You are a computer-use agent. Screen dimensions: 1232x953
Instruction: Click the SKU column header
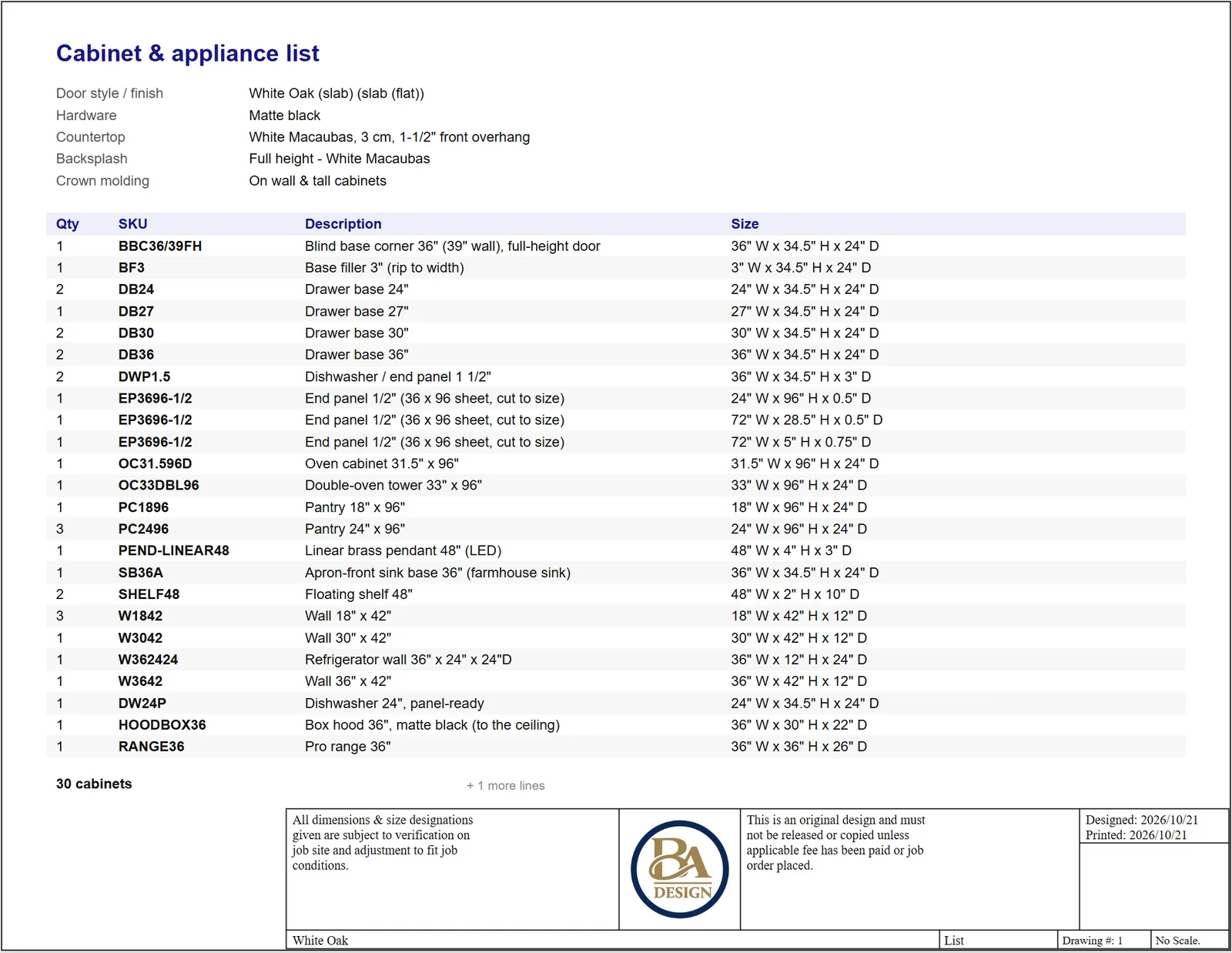[x=132, y=224]
